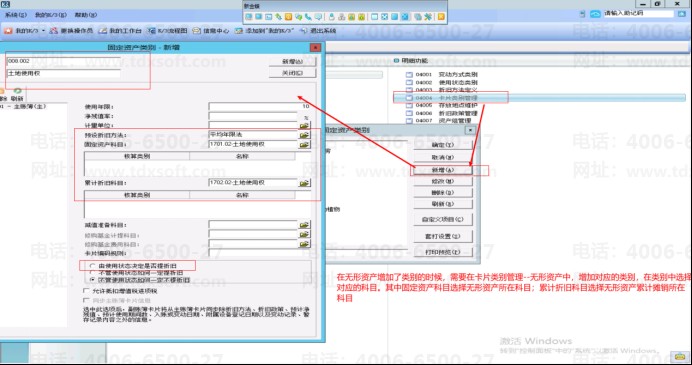Screen dimensions: 692x365
Task: Click the 使用年限 field showing 10
Action: (260, 106)
